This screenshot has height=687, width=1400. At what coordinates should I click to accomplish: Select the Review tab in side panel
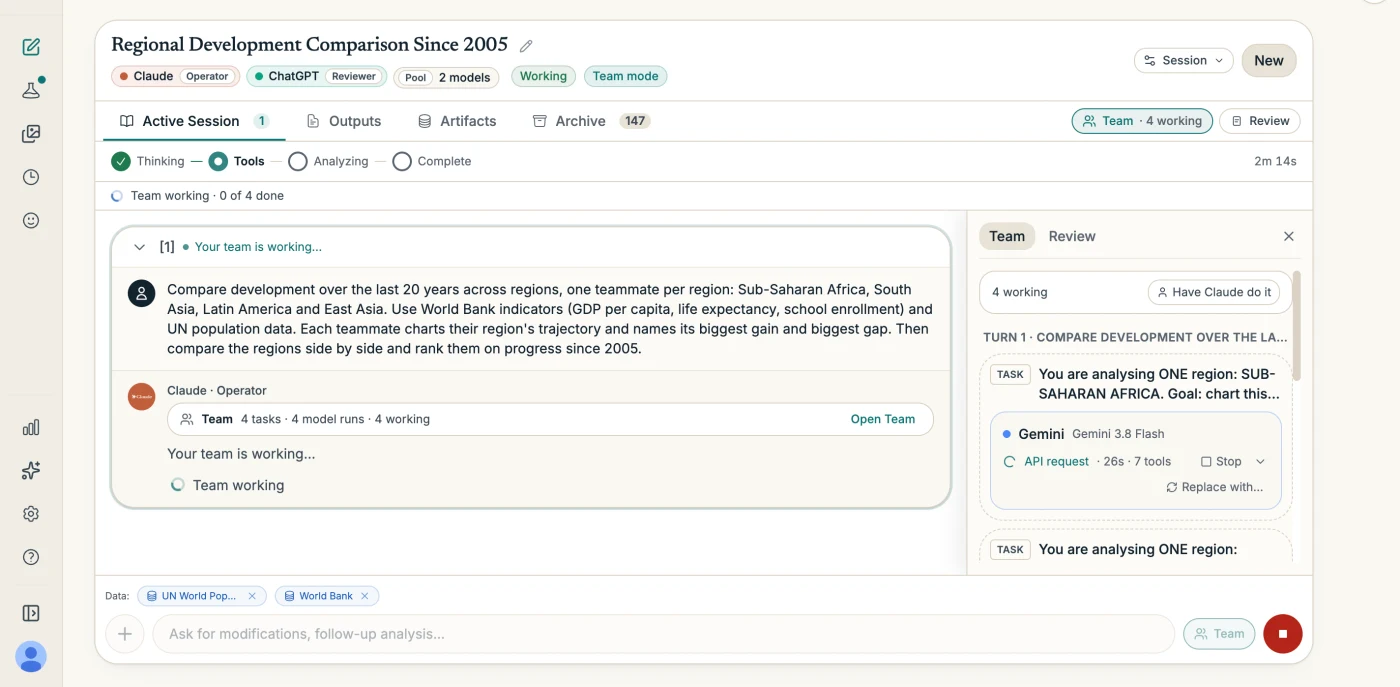1072,237
